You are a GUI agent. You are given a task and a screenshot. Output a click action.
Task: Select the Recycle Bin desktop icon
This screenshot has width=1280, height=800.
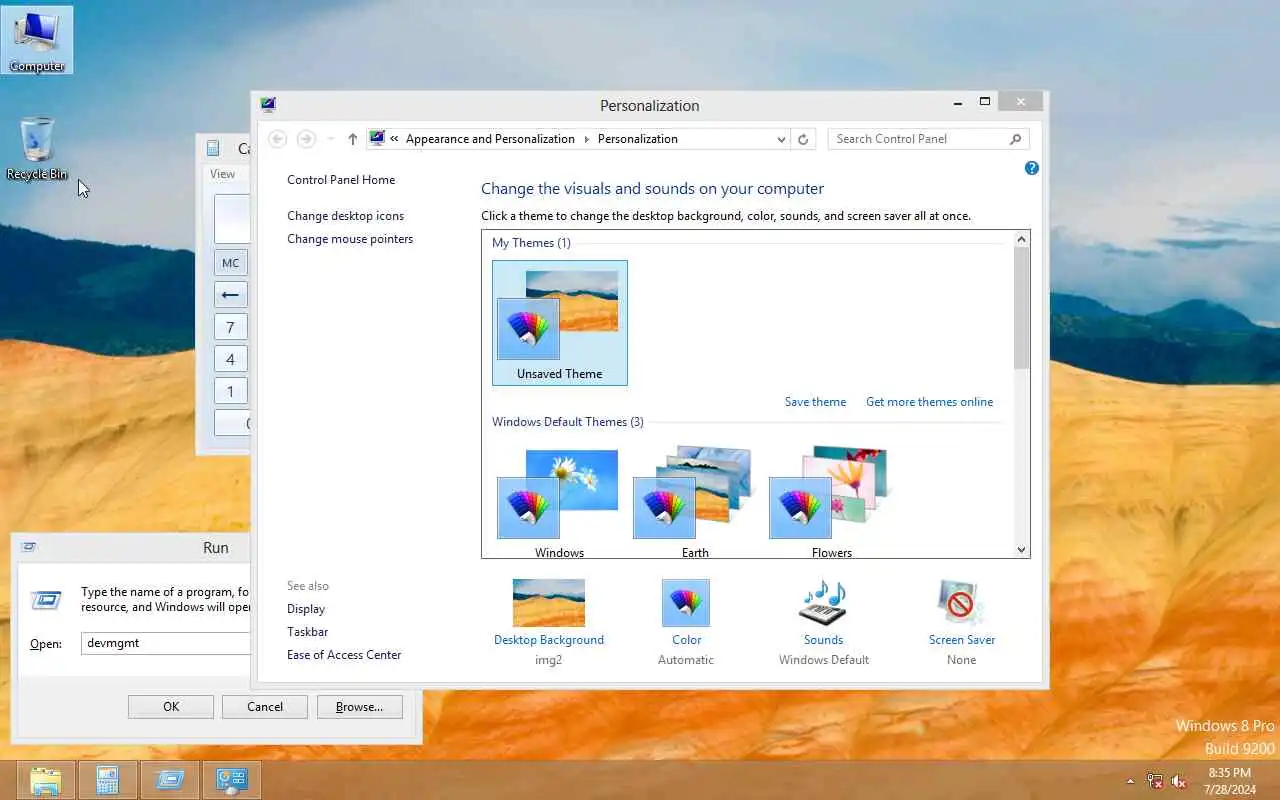pos(37,148)
